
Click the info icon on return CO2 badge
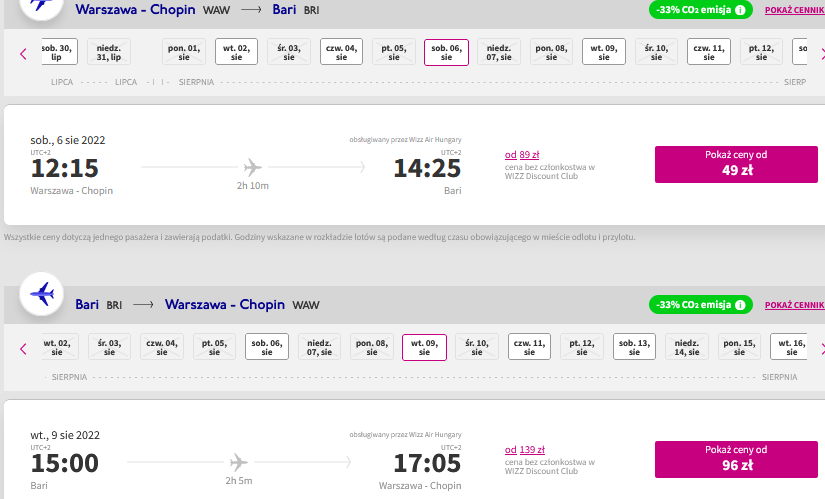coord(740,305)
